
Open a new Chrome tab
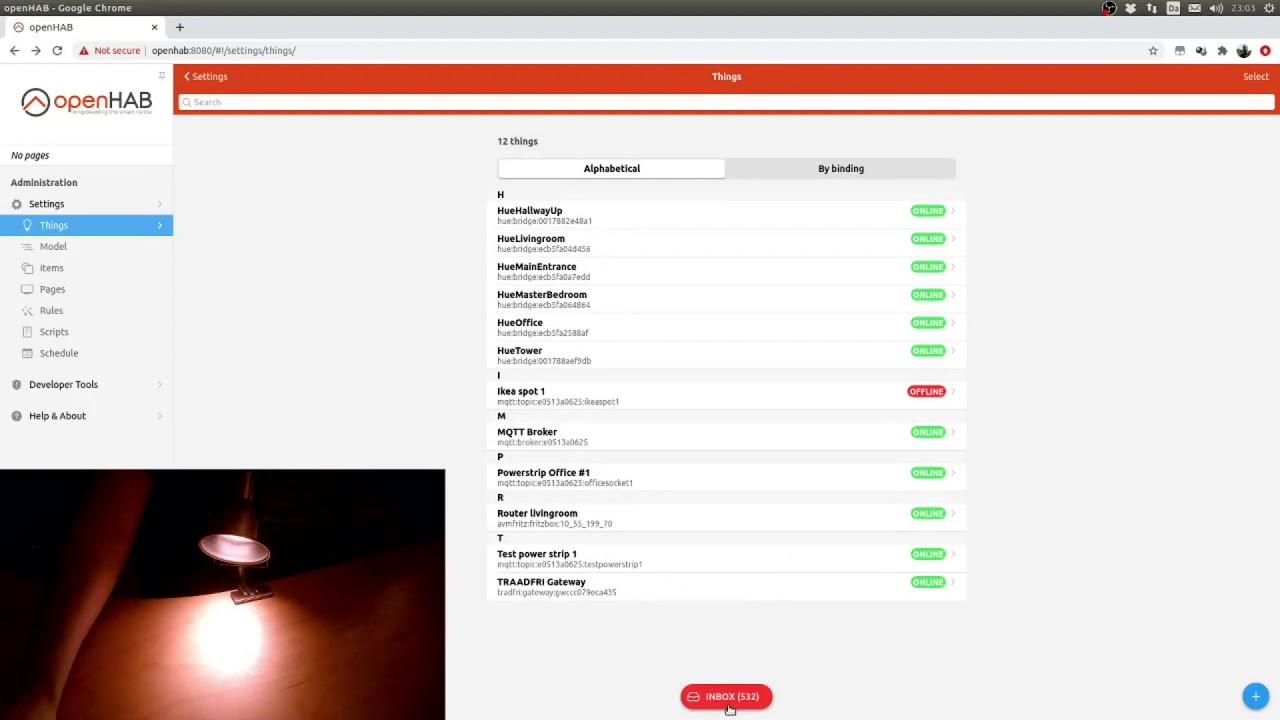pyautogui.click(x=180, y=27)
